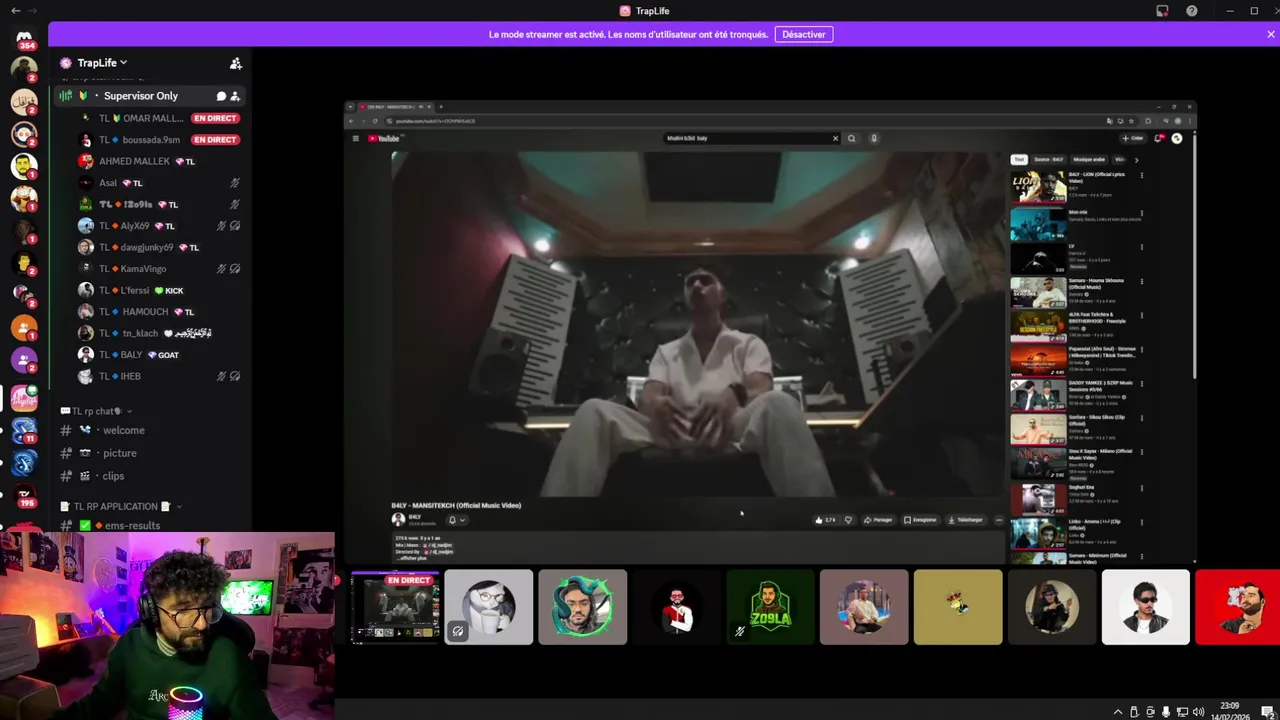Collapse the TL rp chat category

pos(96,411)
